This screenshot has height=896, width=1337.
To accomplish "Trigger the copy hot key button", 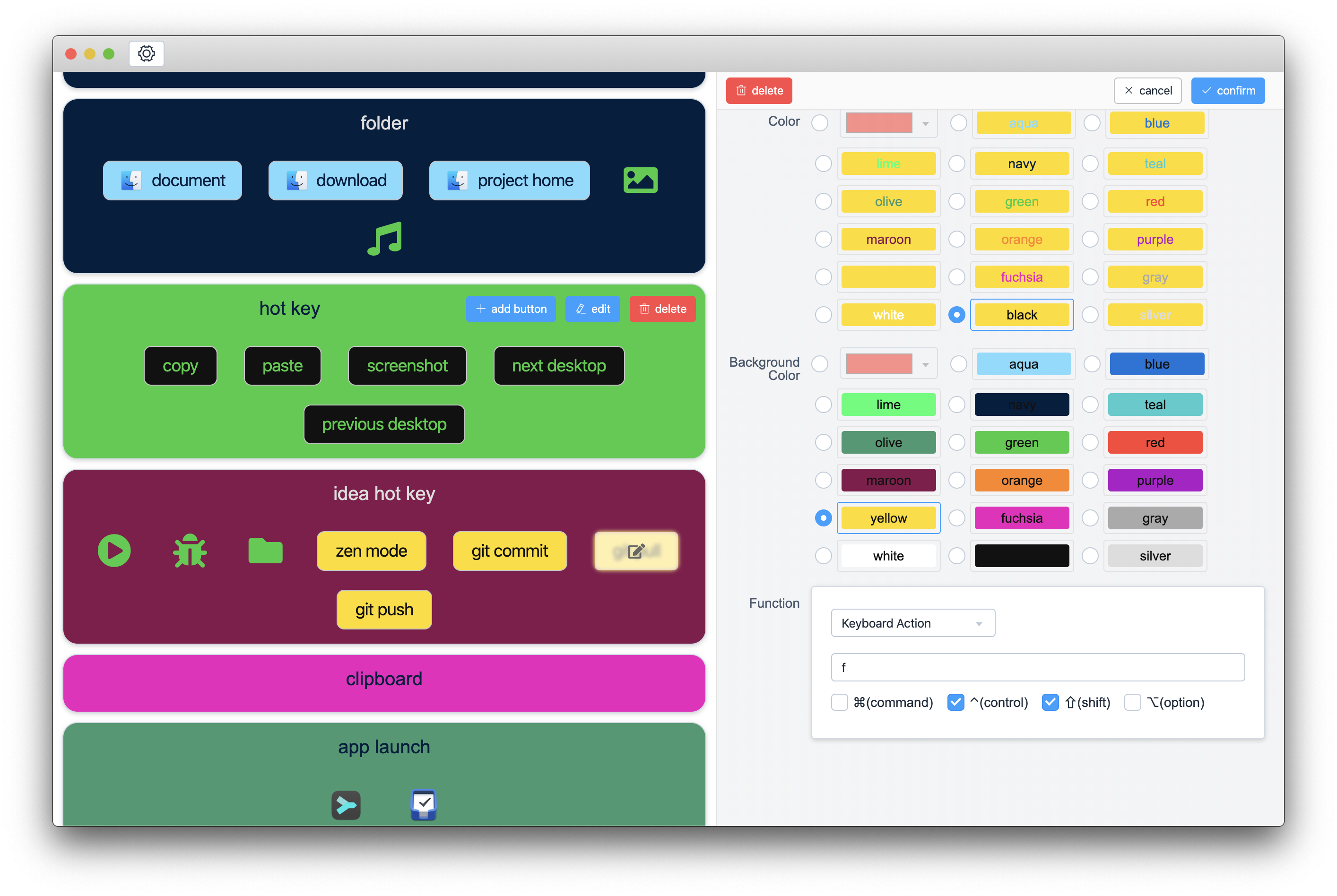I will pyautogui.click(x=180, y=366).
